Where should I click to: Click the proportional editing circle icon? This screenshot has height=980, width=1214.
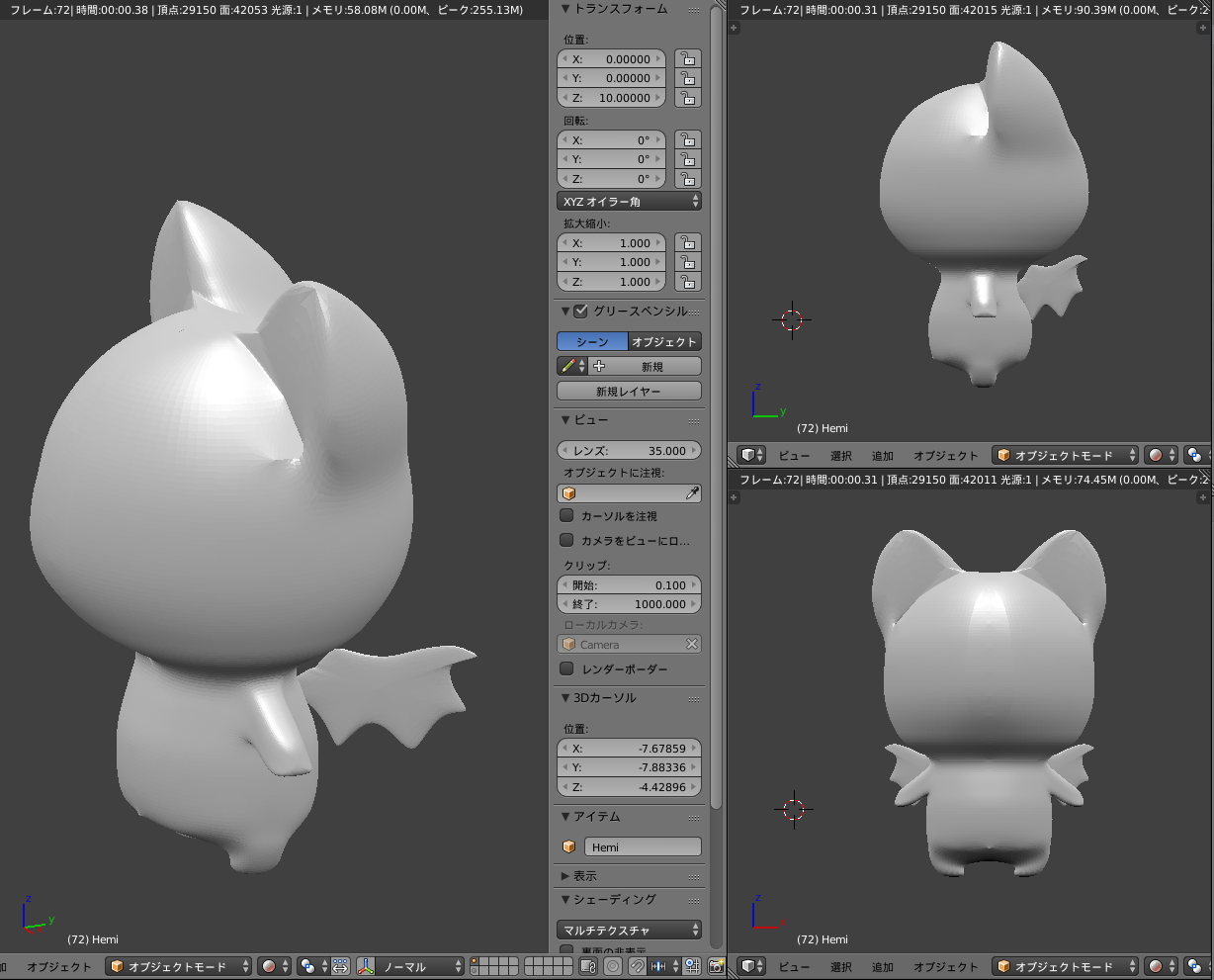pyautogui.click(x=613, y=966)
